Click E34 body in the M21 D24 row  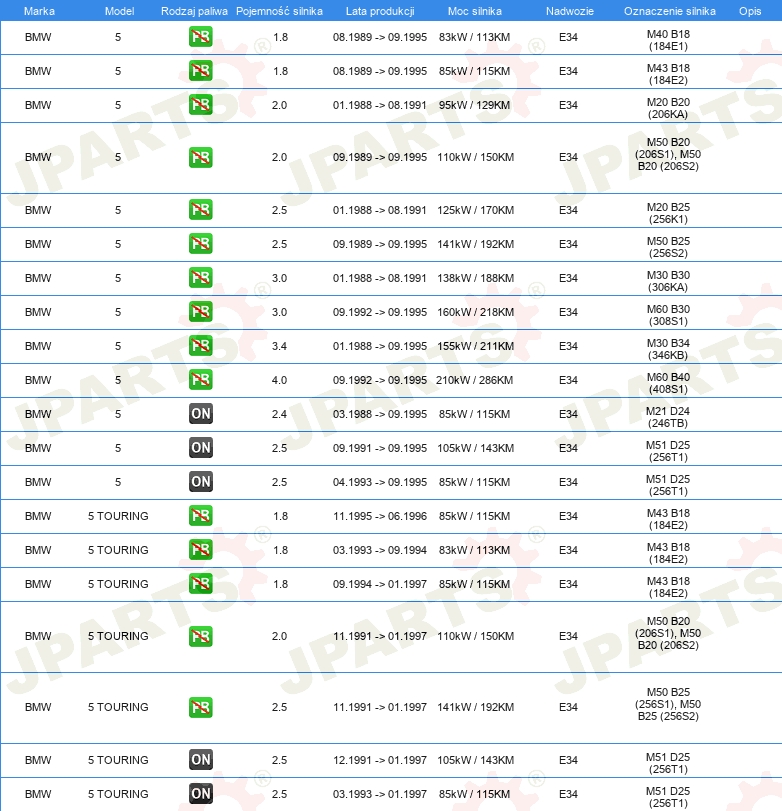pos(568,414)
